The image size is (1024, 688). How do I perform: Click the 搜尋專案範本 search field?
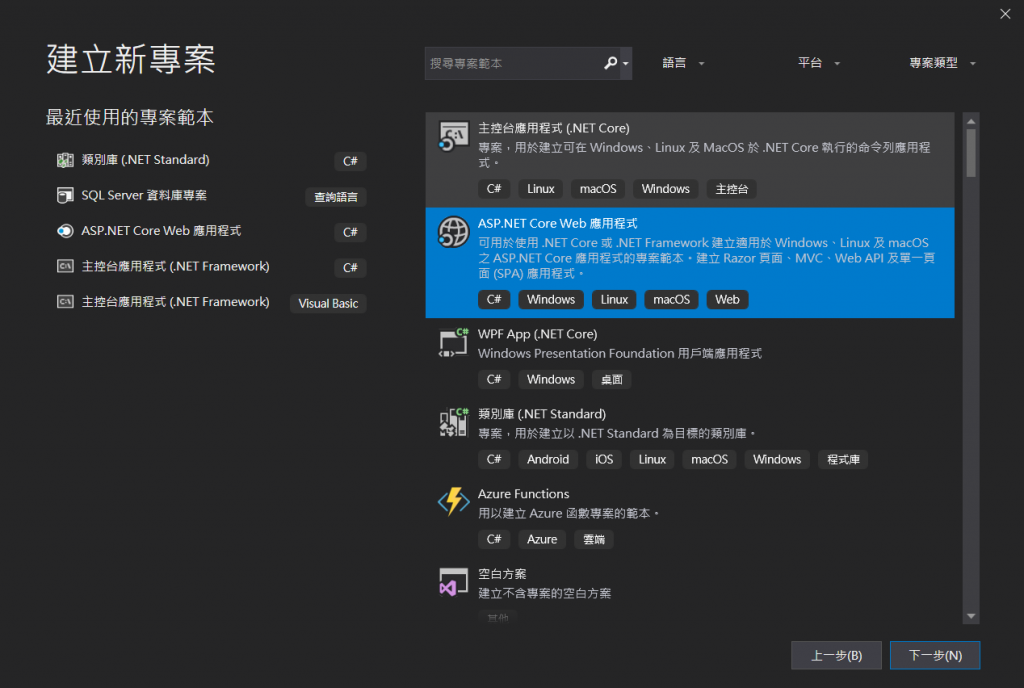(512, 63)
